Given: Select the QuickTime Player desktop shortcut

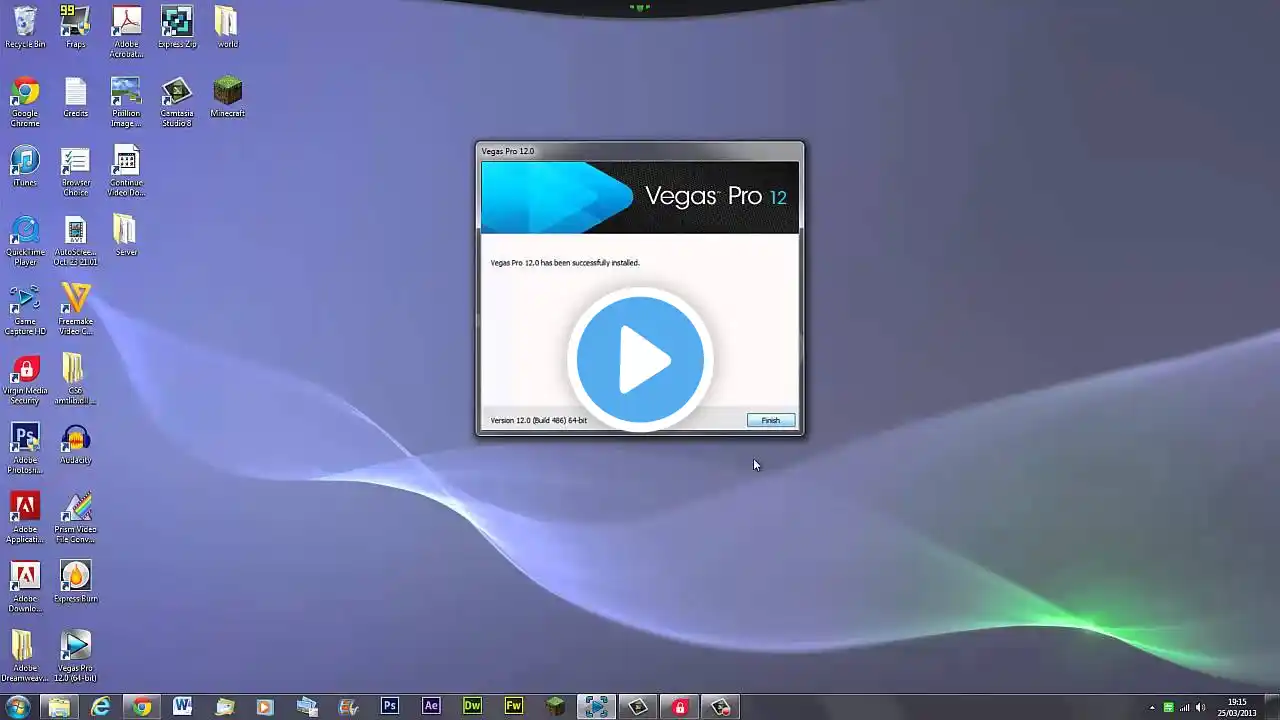Looking at the screenshot, I should pos(25,241).
